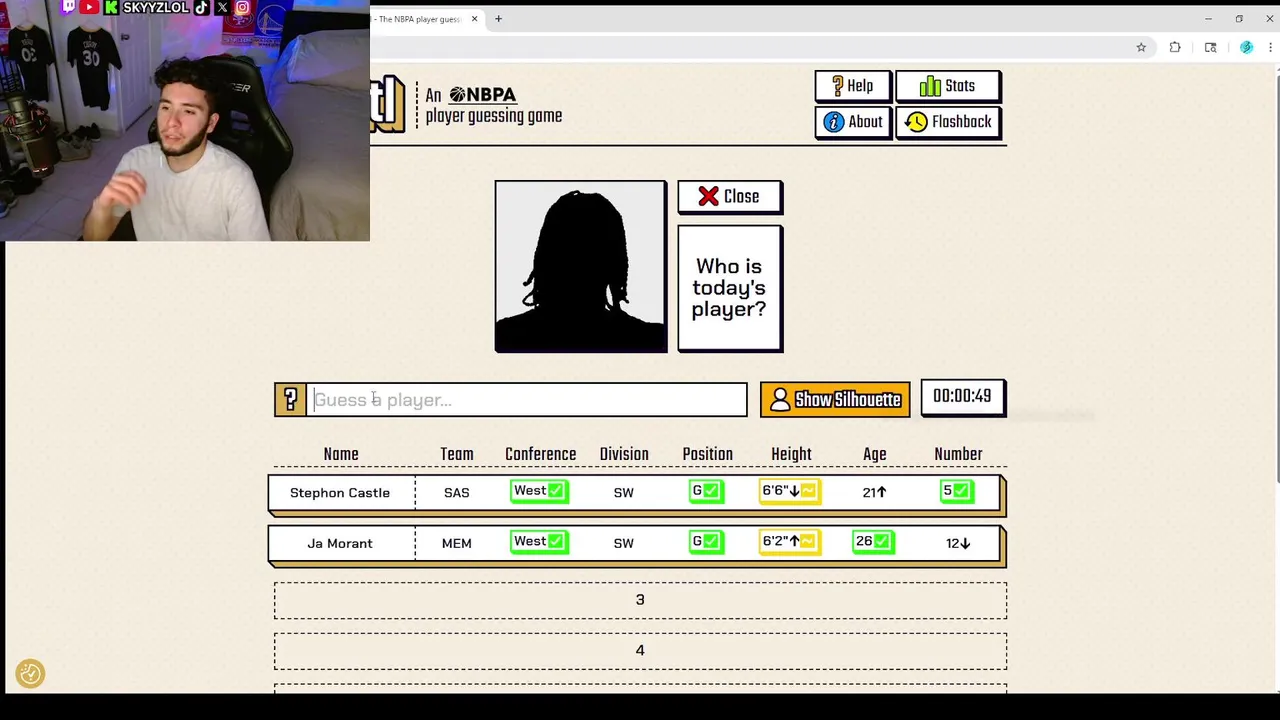This screenshot has height=720, width=1280.
Task: Click the Number column header
Action: point(958,454)
